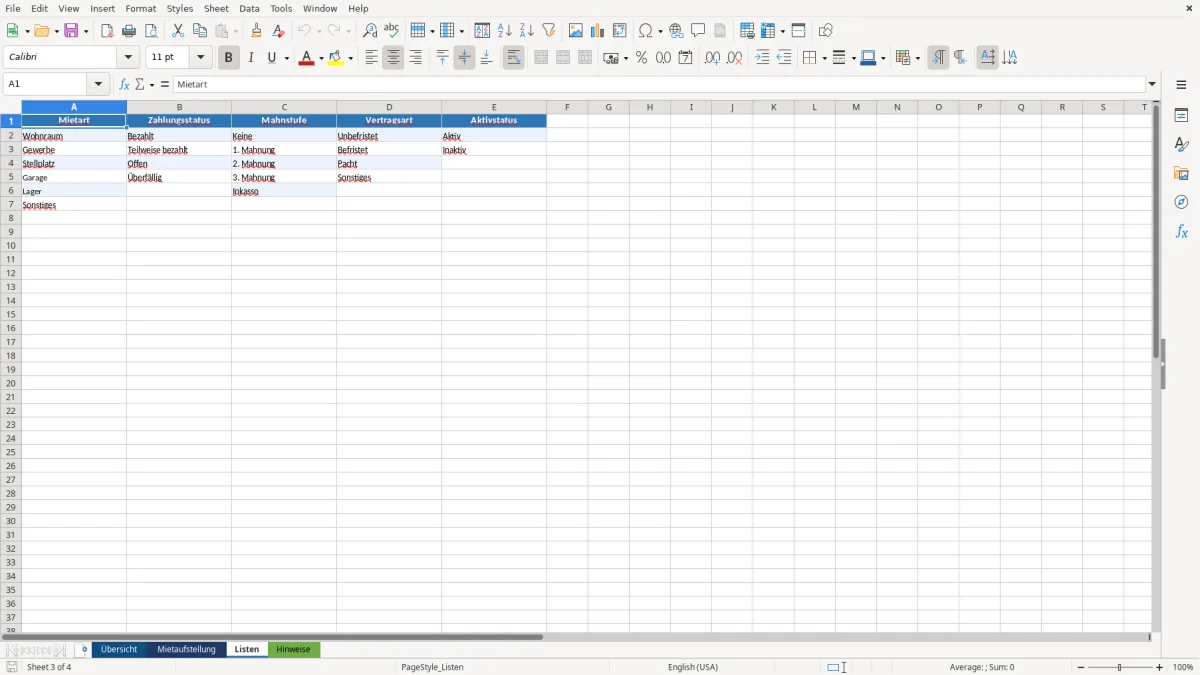Click the Function Wizard button
Image resolution: width=1200 pixels, height=675 pixels.
[x=124, y=85]
